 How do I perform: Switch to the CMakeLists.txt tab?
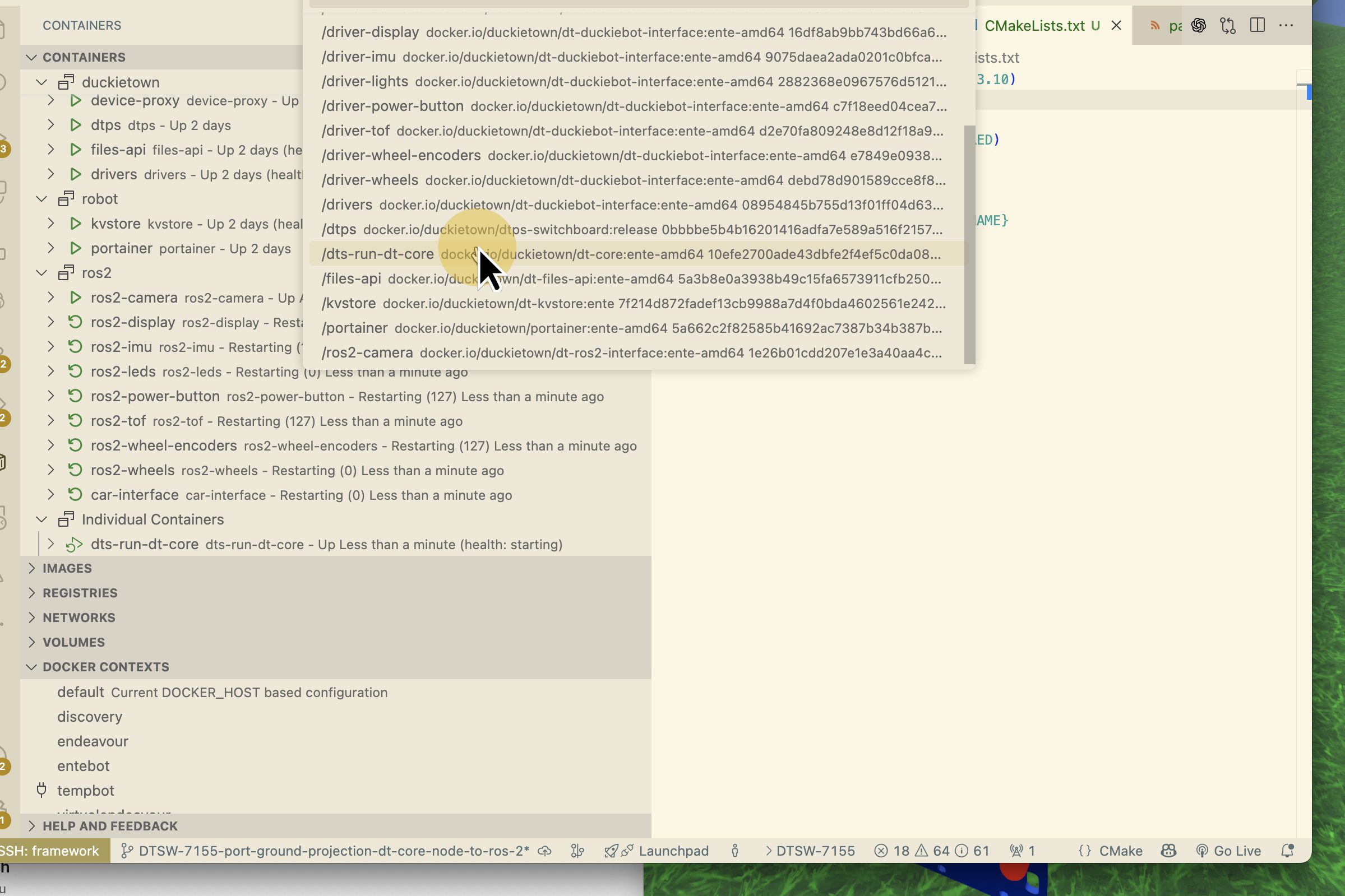[1034, 25]
